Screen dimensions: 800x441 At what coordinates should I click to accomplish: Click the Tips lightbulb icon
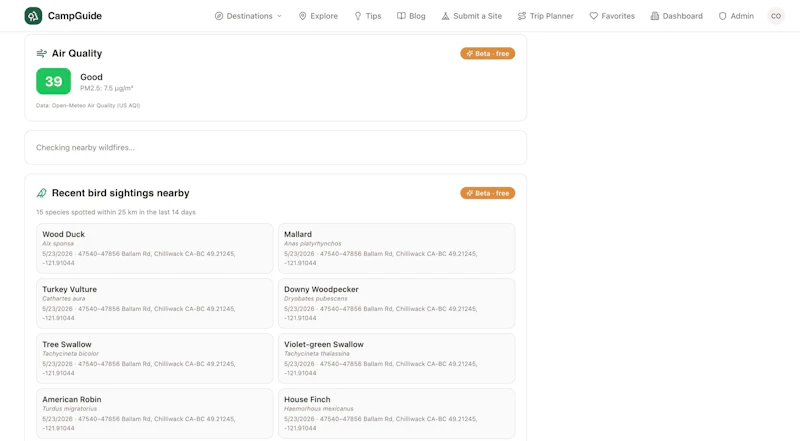tap(358, 16)
